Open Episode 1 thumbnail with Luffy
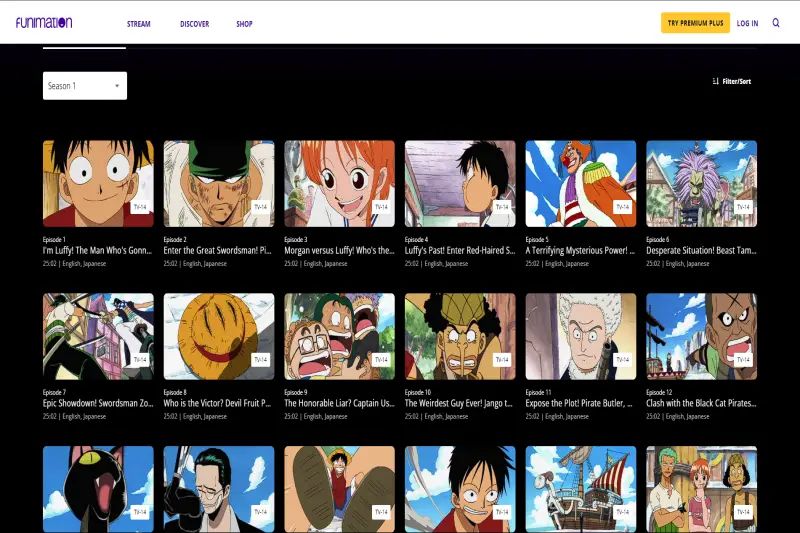Image resolution: width=800 pixels, height=533 pixels. pos(98,184)
